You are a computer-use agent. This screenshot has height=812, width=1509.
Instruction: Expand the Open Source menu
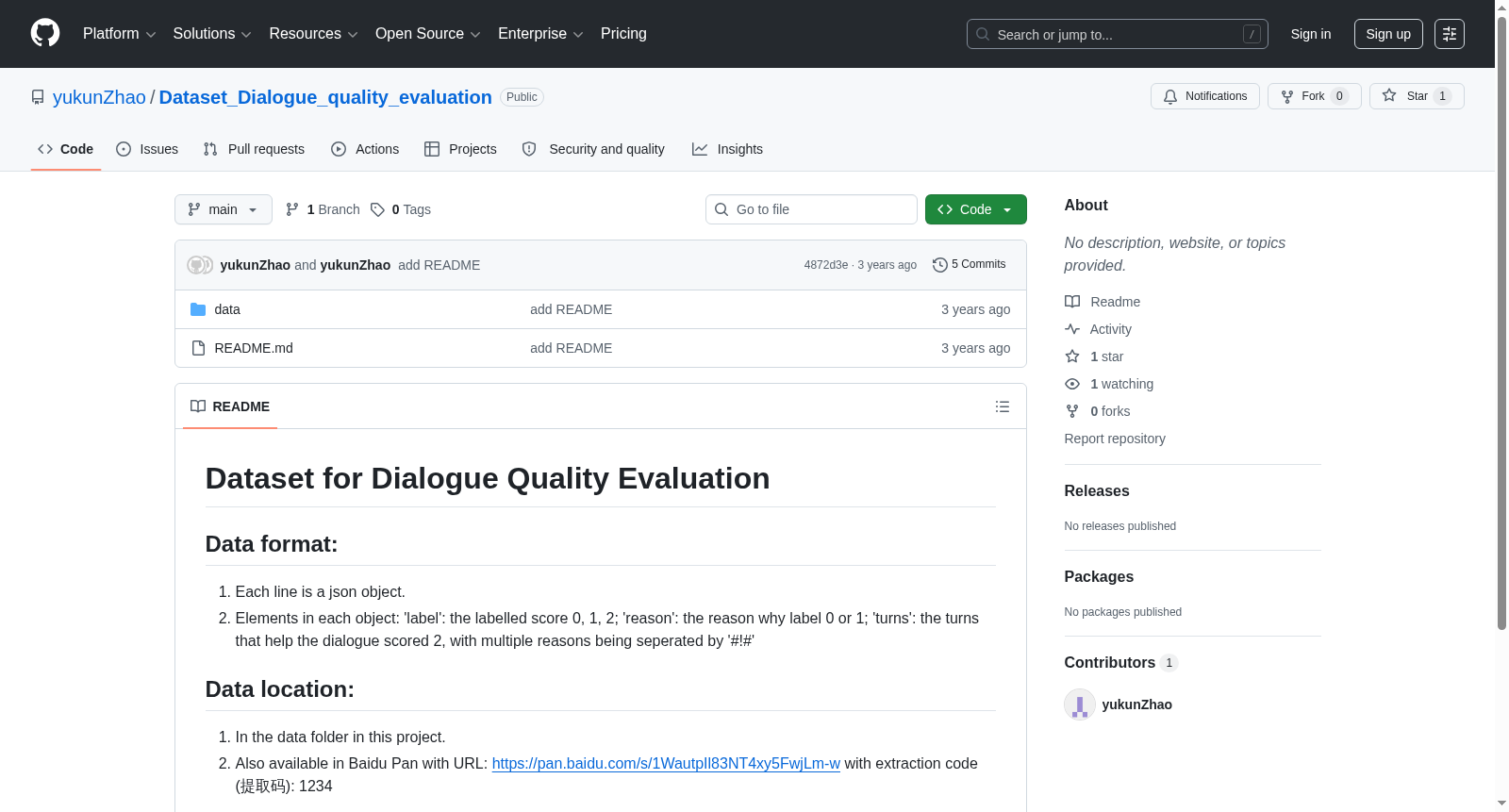point(428,34)
